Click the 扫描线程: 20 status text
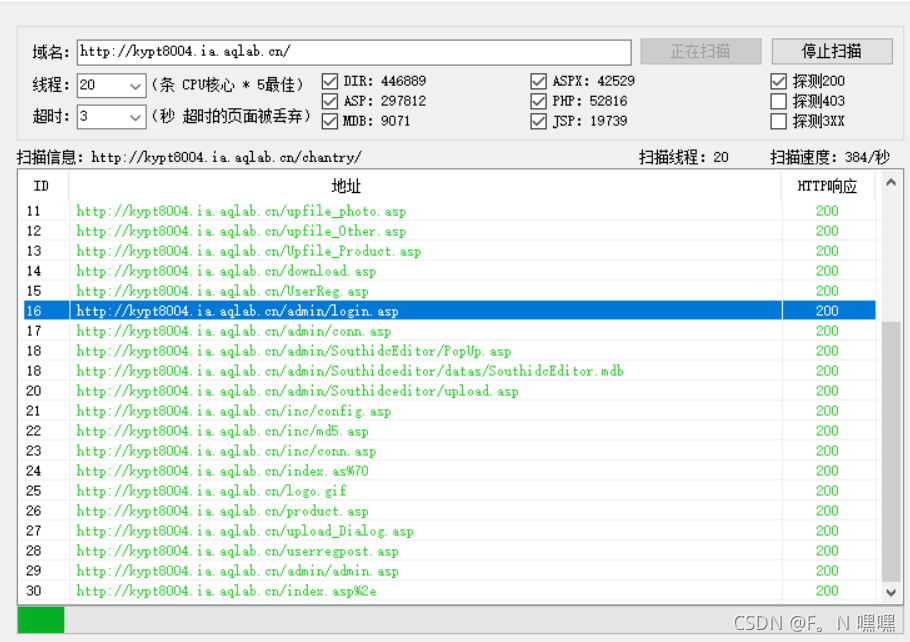 click(684, 157)
